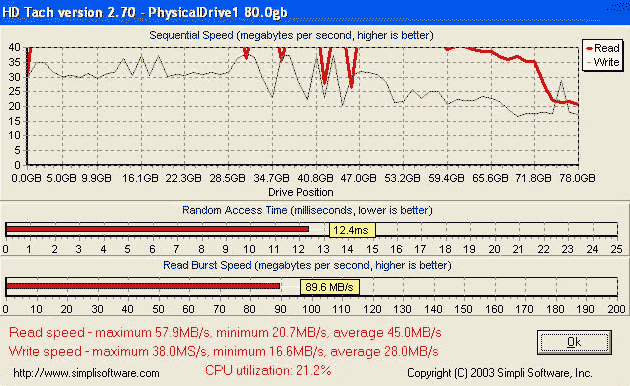This screenshot has width=630, height=386.
Task: Click the 16.1GB drive position label
Action: point(140,178)
